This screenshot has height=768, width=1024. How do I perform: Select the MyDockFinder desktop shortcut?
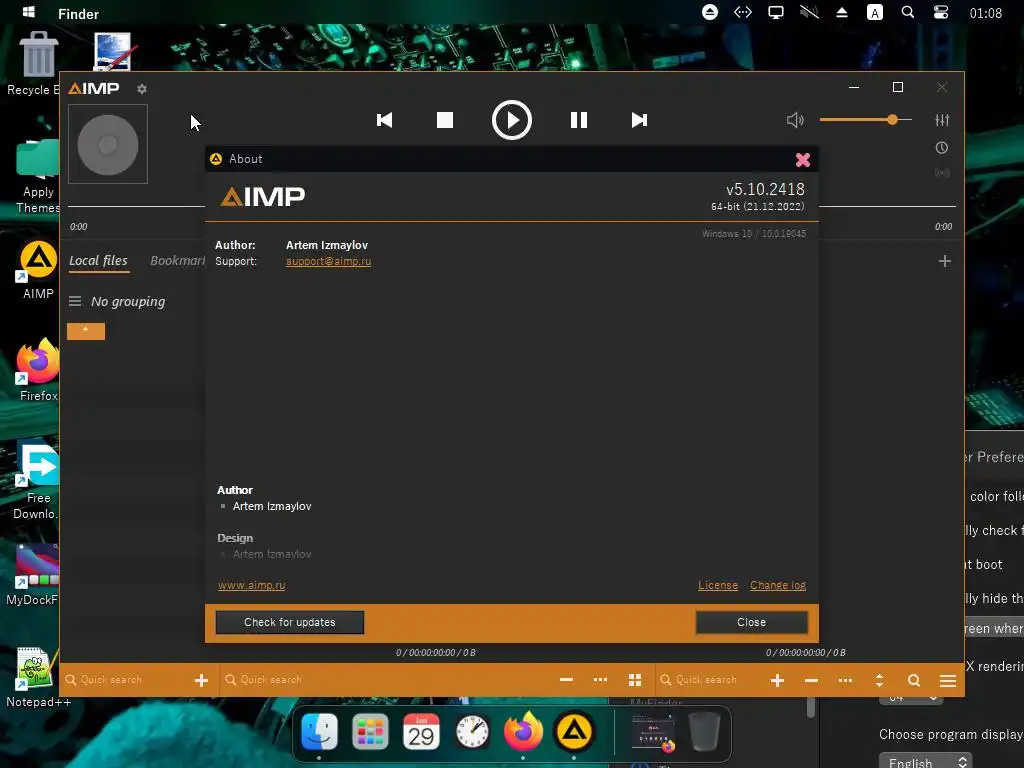tap(35, 575)
